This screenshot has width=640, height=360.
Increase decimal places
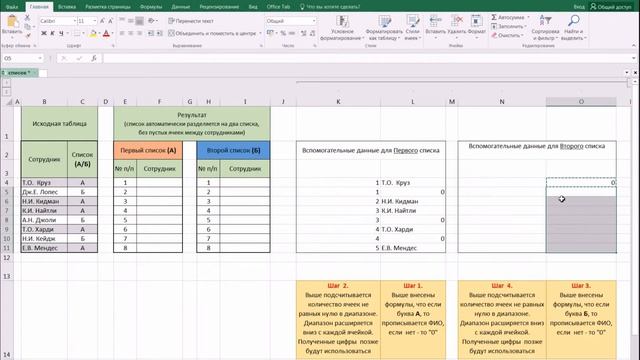(303, 33)
